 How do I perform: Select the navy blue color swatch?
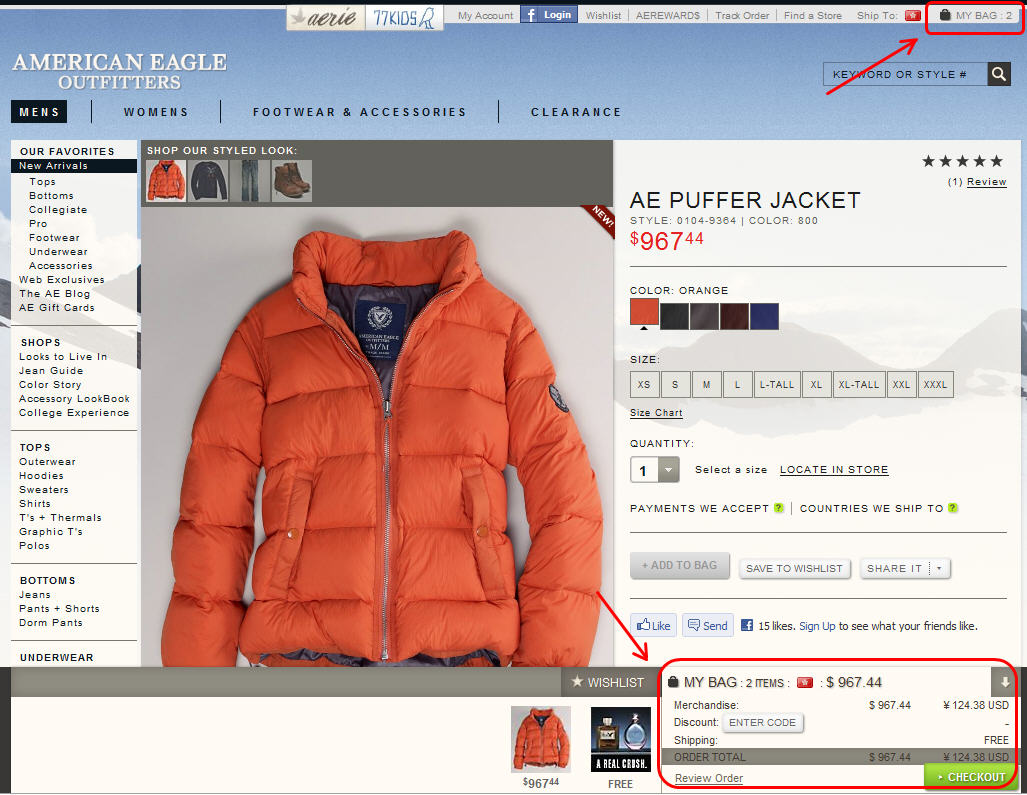[764, 316]
